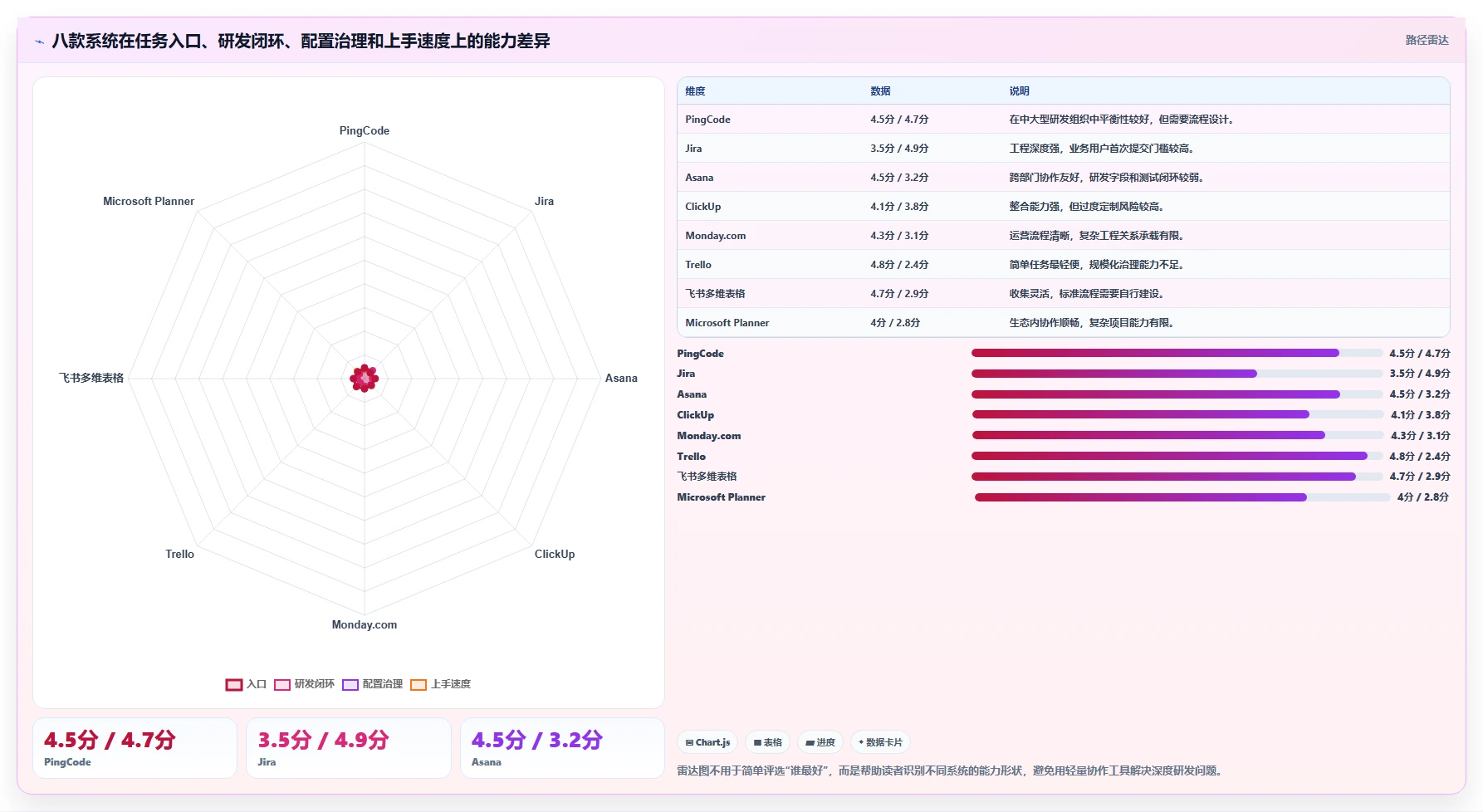Click the 飞书多维表格 progress bar

[1177, 477]
